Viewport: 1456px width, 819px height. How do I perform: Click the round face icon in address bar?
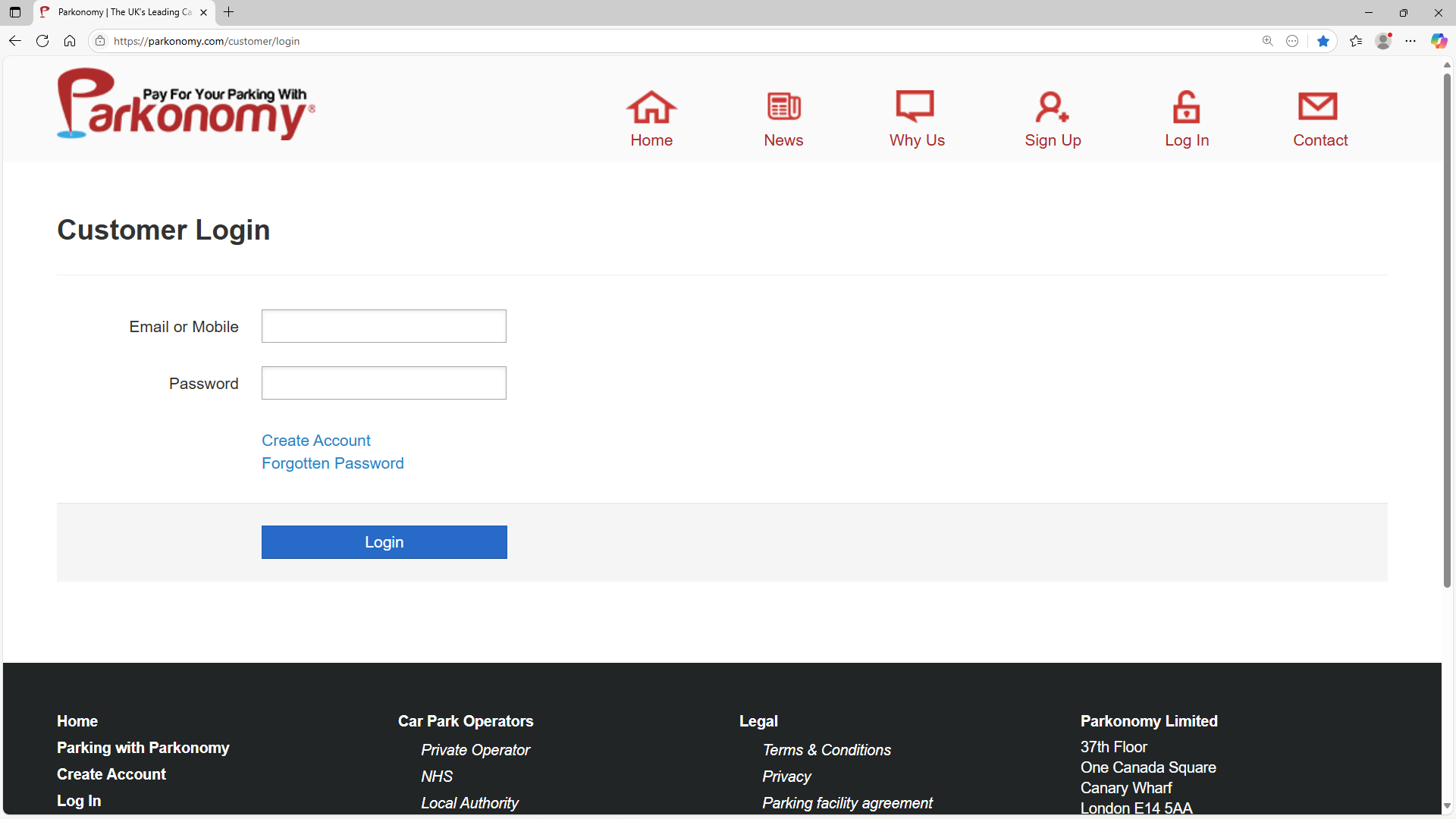(x=1292, y=41)
